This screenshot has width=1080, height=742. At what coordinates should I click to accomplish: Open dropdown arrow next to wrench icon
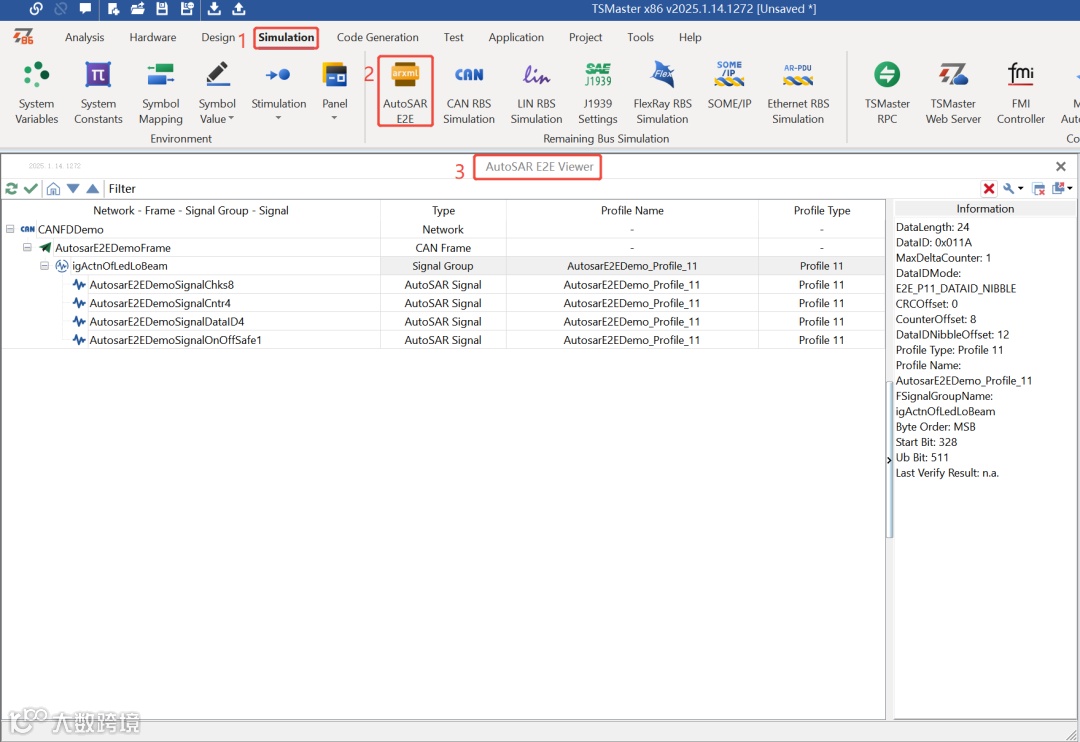point(1021,188)
